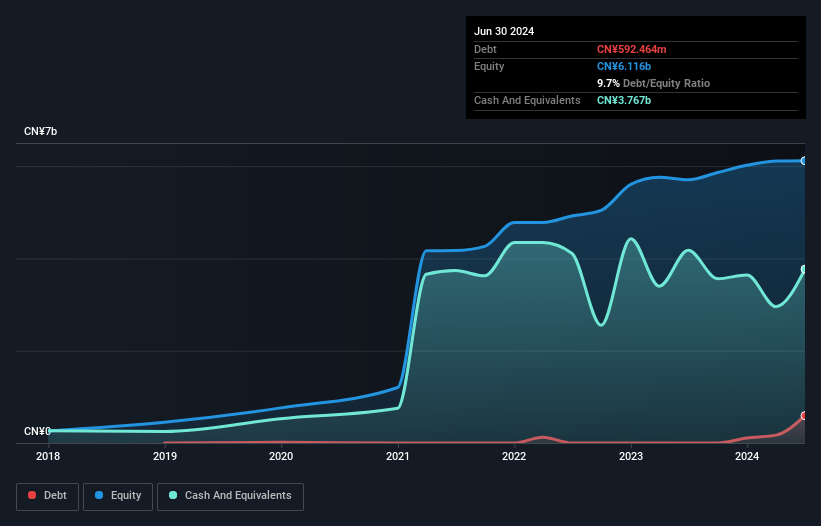Click the CN¥7b y-axis label
This screenshot has width=821, height=526.
point(40,131)
